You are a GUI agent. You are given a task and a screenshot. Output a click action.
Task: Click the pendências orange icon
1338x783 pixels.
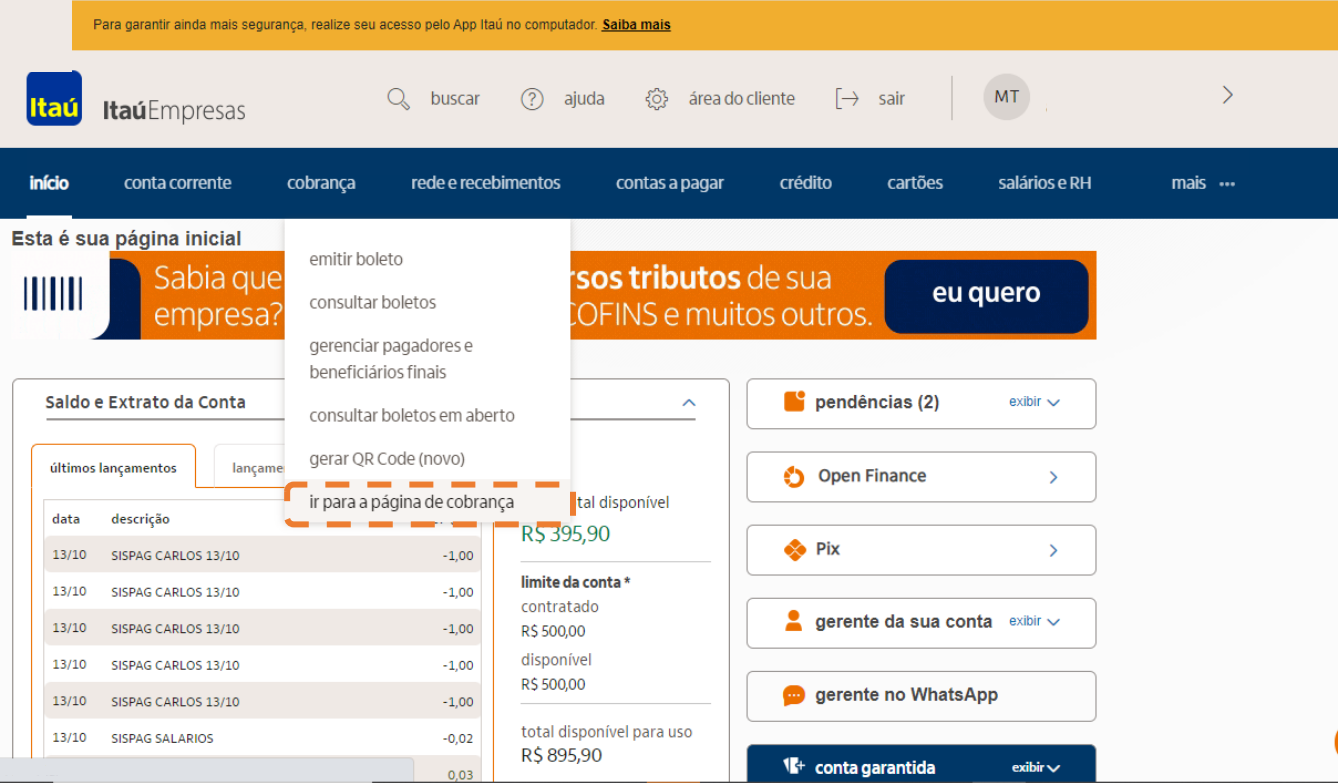(794, 402)
